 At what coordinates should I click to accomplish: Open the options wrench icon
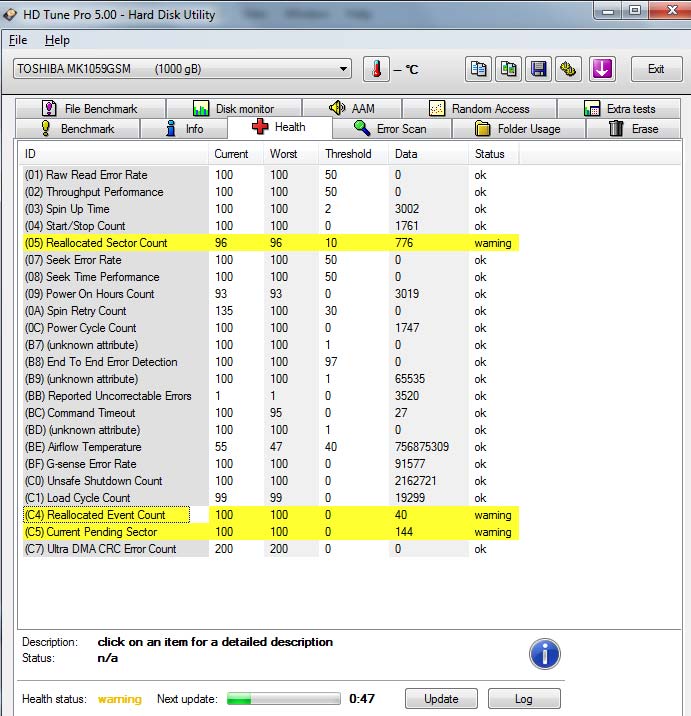tap(568, 69)
